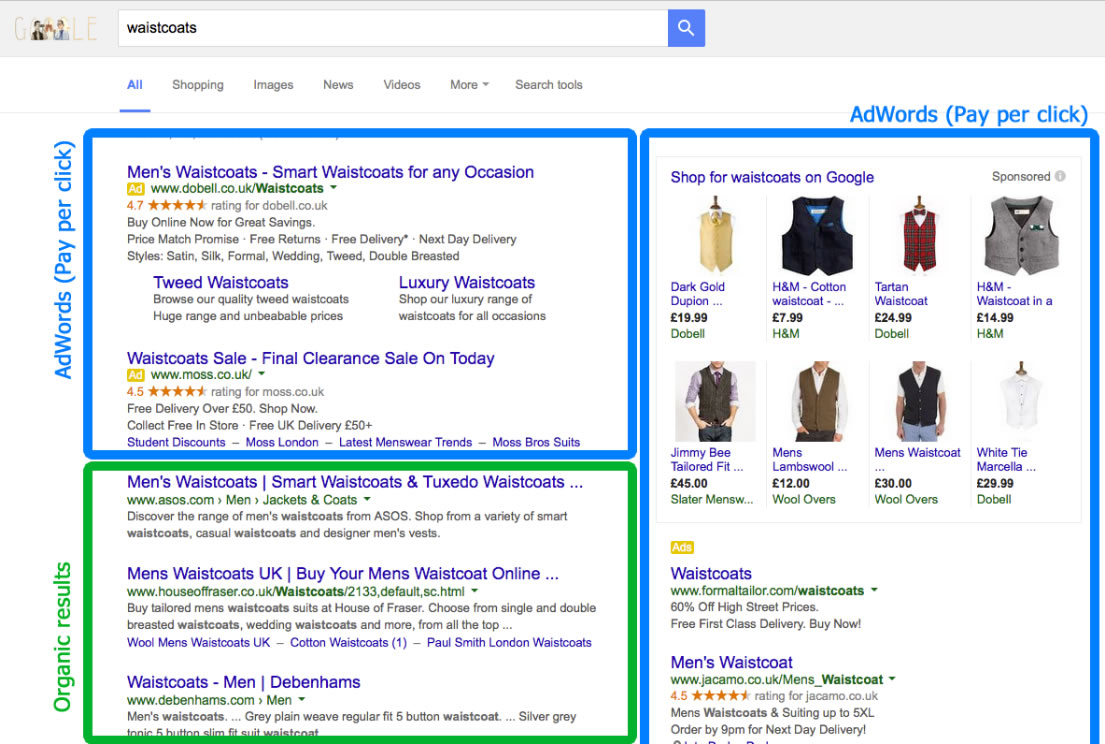Click the Sponsored info icon

pyautogui.click(x=1060, y=176)
